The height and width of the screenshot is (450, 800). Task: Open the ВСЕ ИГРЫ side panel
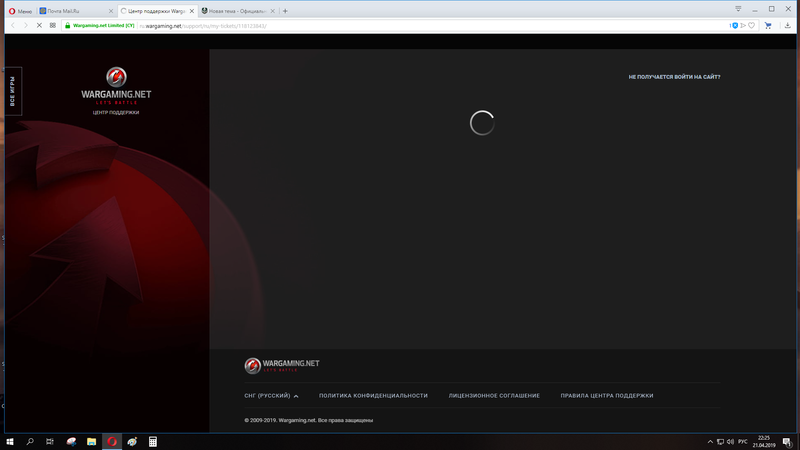13,91
